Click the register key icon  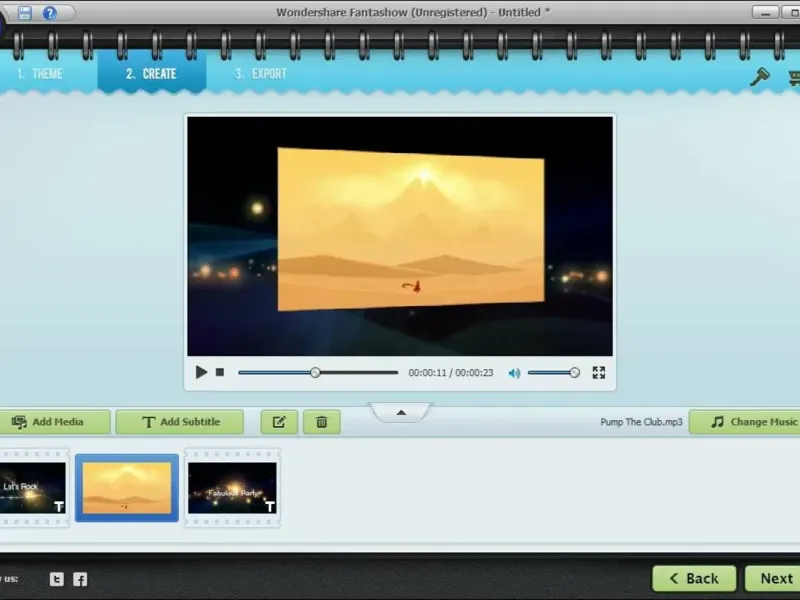click(x=760, y=77)
